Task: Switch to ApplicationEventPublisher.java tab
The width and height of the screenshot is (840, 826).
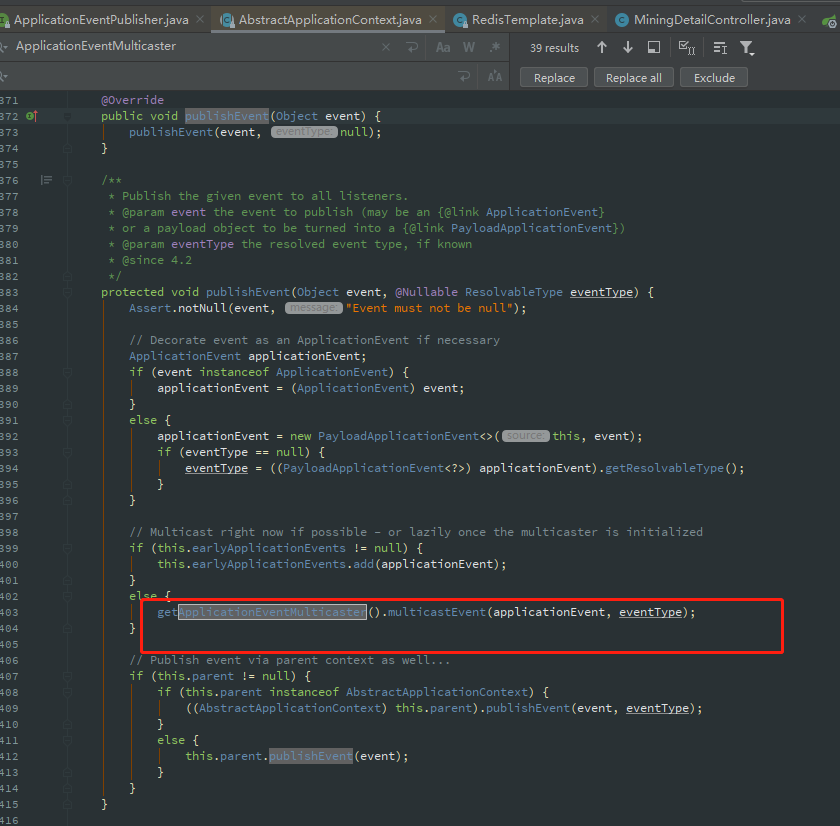Action: (101, 20)
